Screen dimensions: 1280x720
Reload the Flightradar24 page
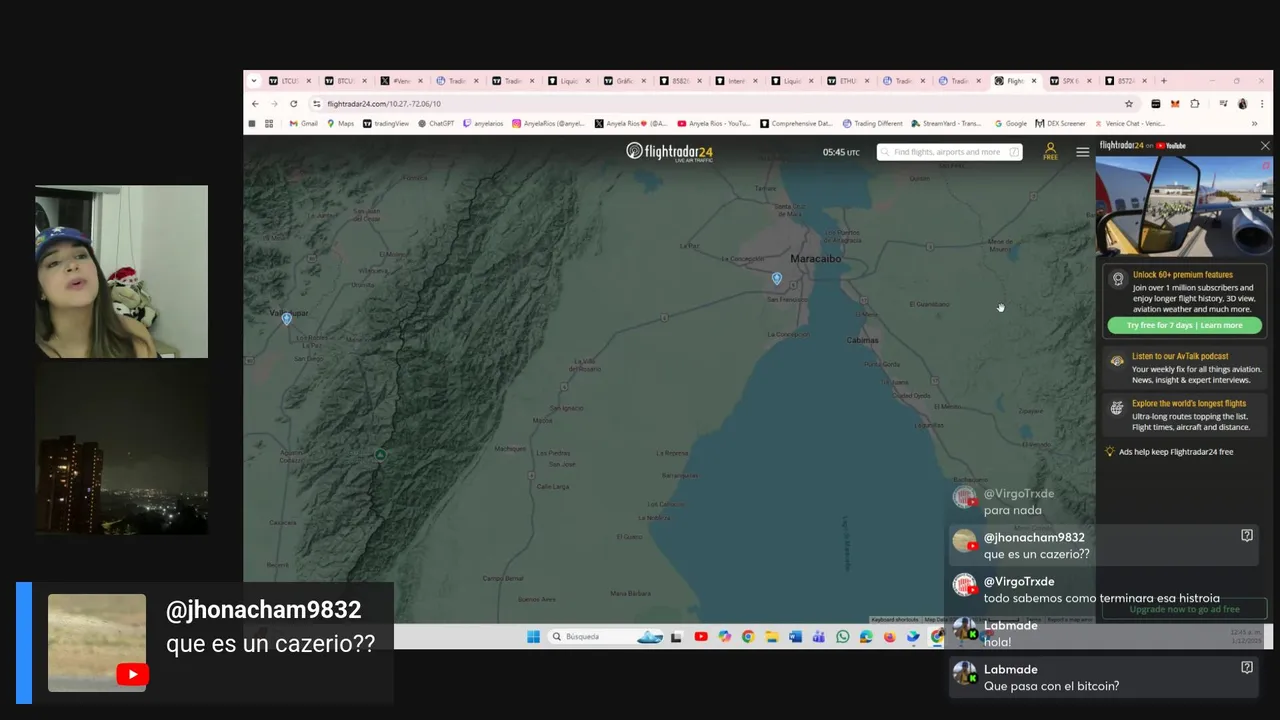point(293,104)
